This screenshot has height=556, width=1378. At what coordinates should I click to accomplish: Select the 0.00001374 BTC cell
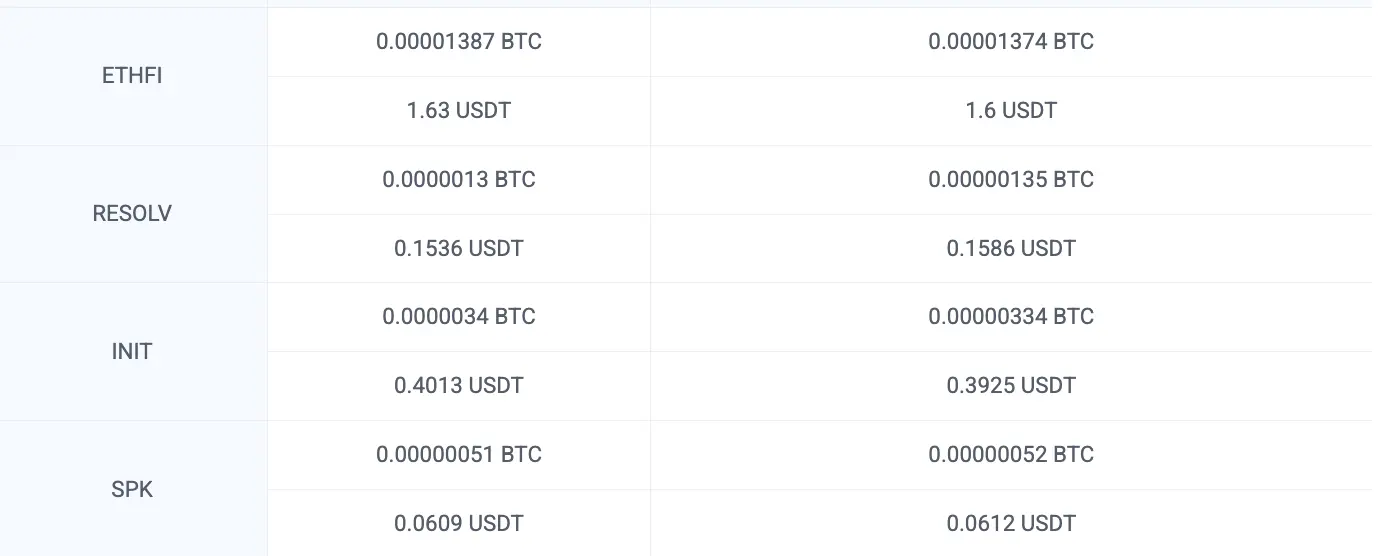pos(1011,42)
